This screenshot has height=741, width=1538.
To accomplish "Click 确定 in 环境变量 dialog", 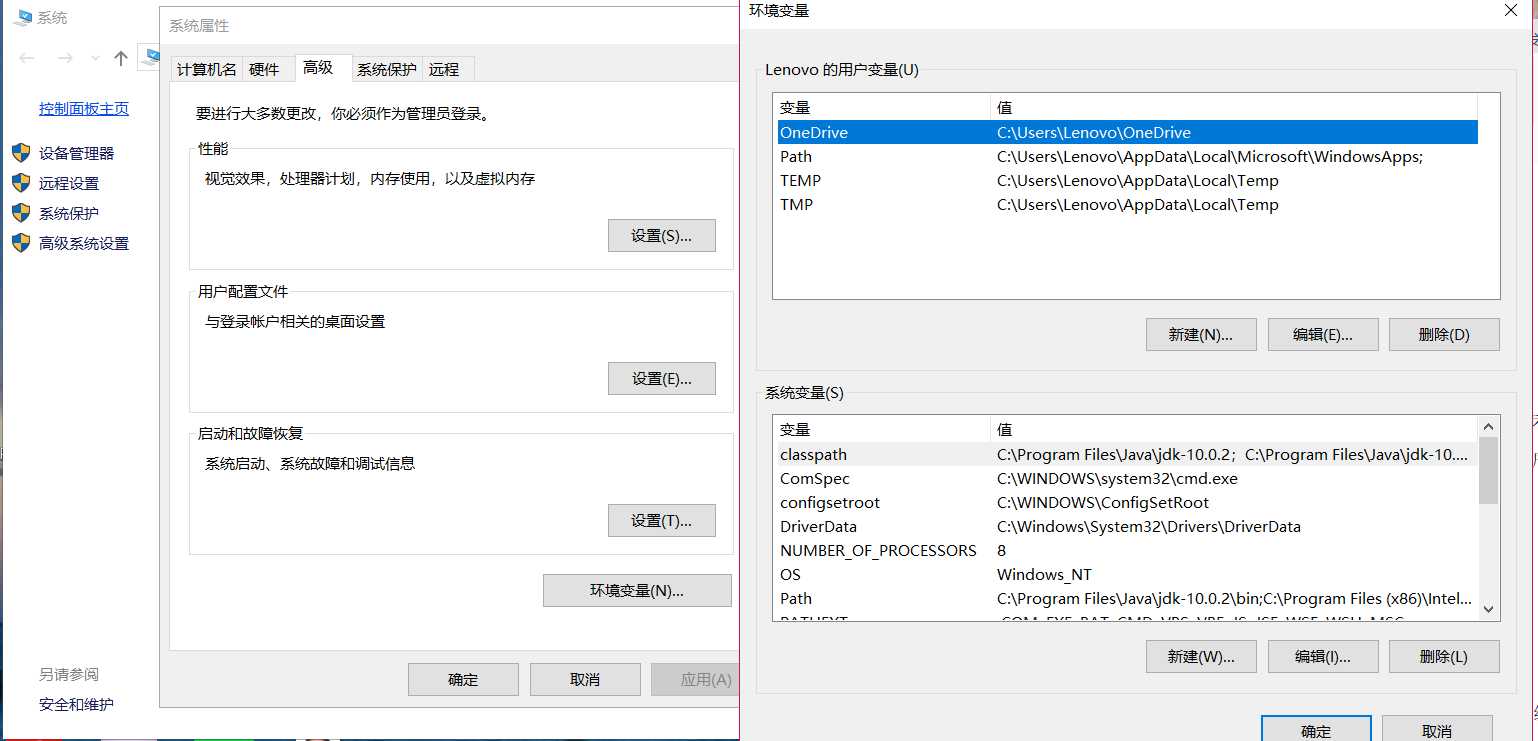I will click(1316, 729).
